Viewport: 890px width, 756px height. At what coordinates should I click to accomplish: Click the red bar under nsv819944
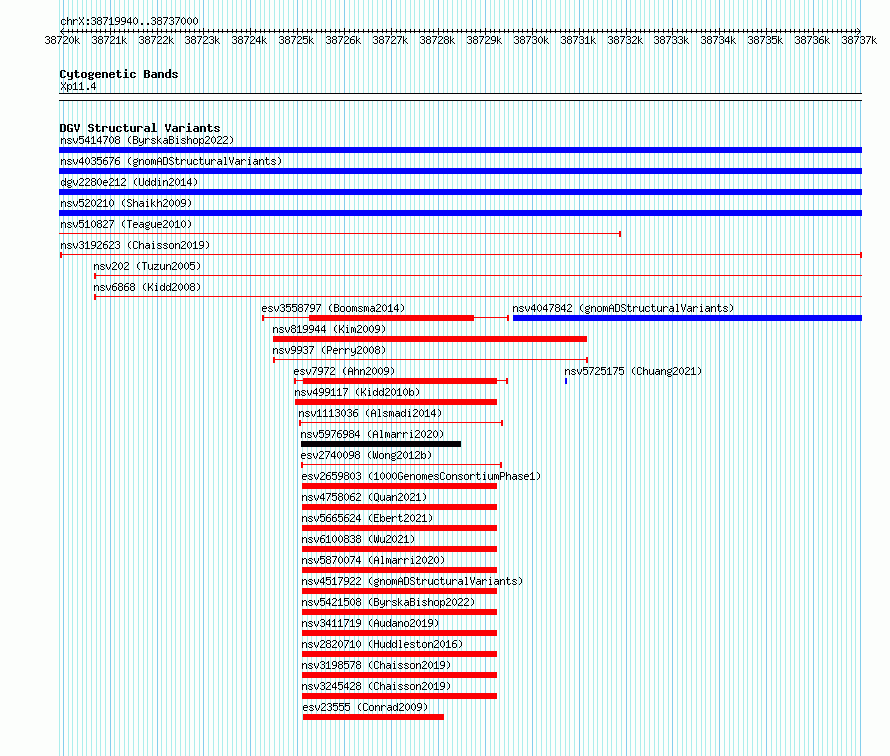click(x=430, y=339)
